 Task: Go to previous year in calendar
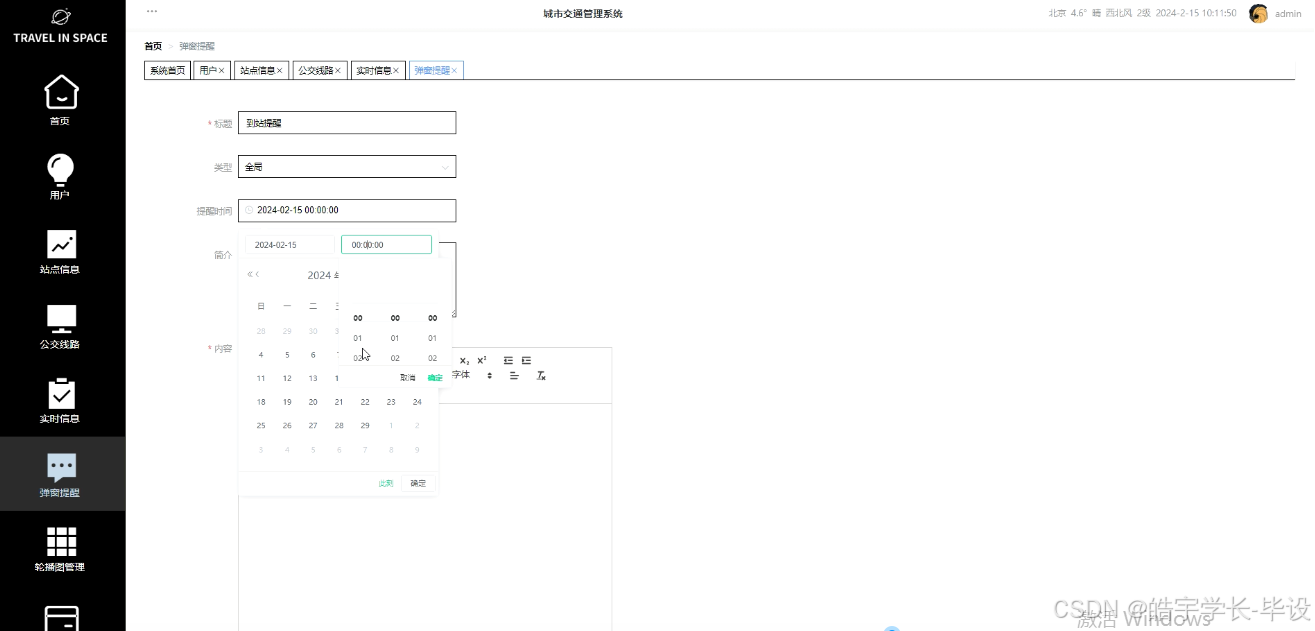click(x=250, y=274)
